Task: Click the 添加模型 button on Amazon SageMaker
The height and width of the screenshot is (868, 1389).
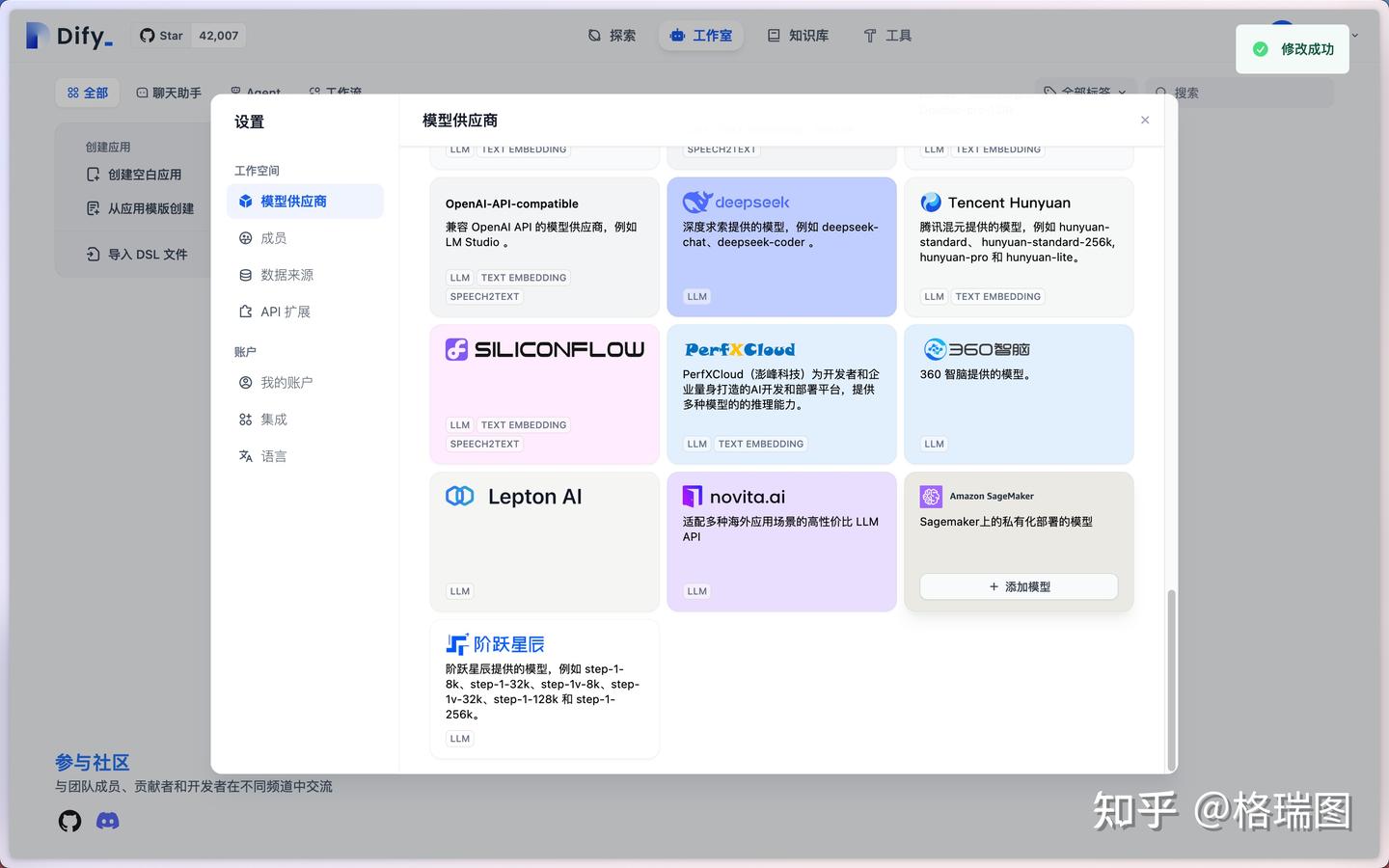Action: [1019, 586]
